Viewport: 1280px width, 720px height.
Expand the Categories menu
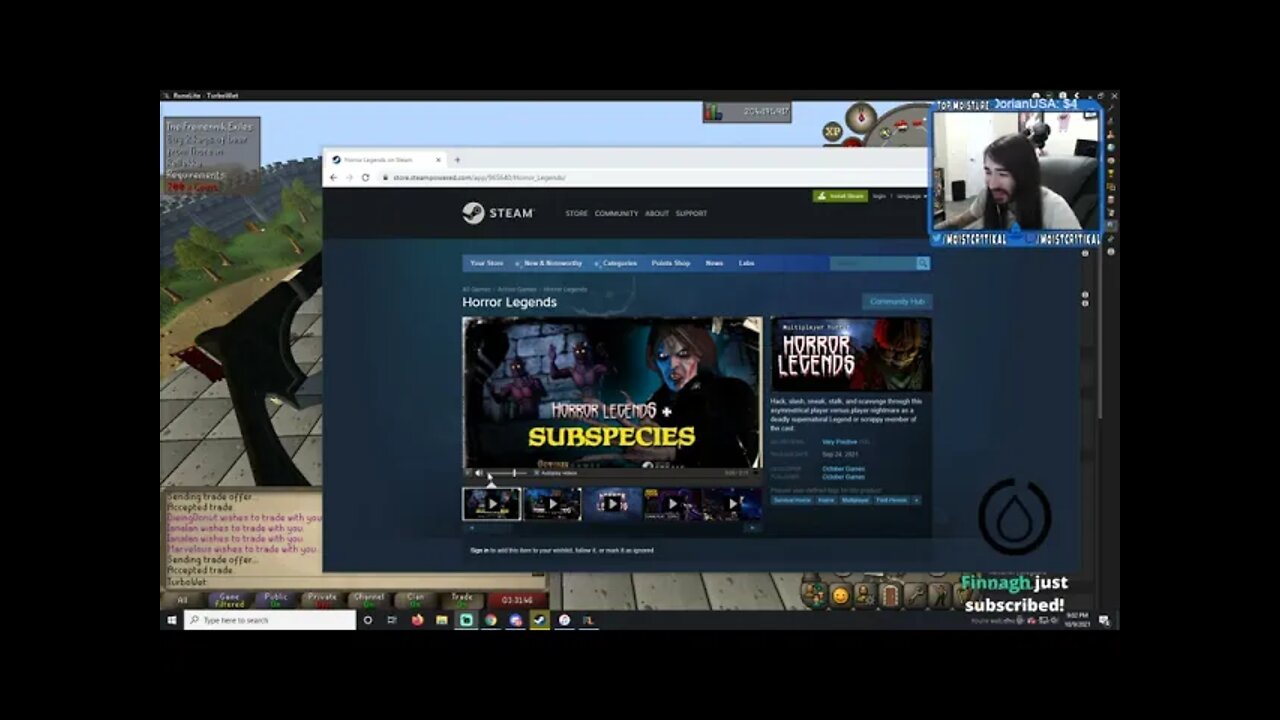619,263
